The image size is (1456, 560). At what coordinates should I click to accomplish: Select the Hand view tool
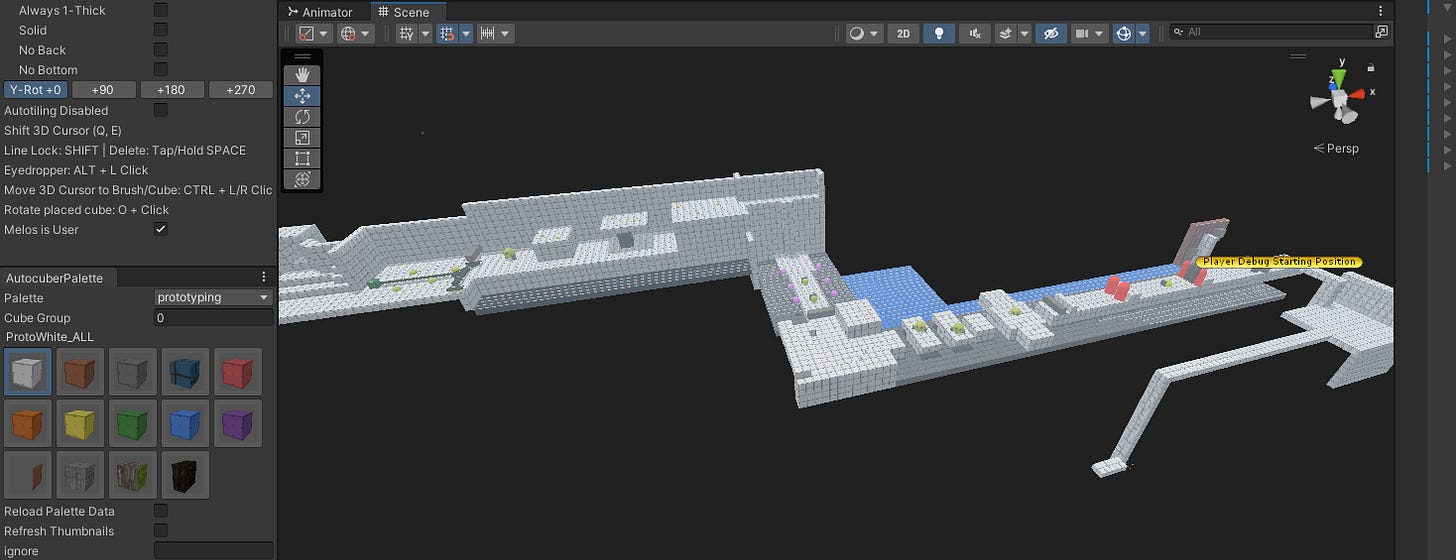pos(303,75)
